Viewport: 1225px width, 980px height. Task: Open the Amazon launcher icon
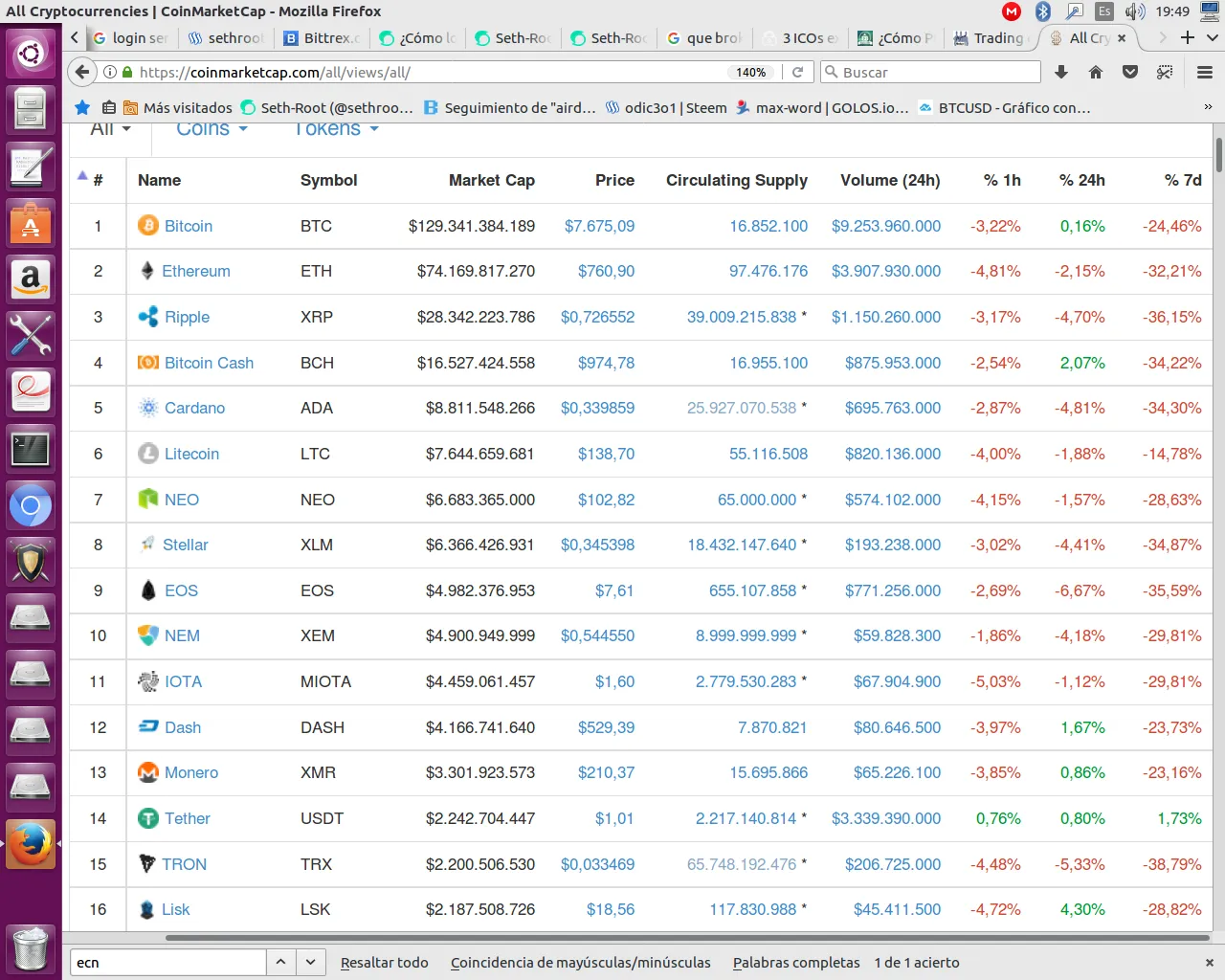tap(31, 279)
